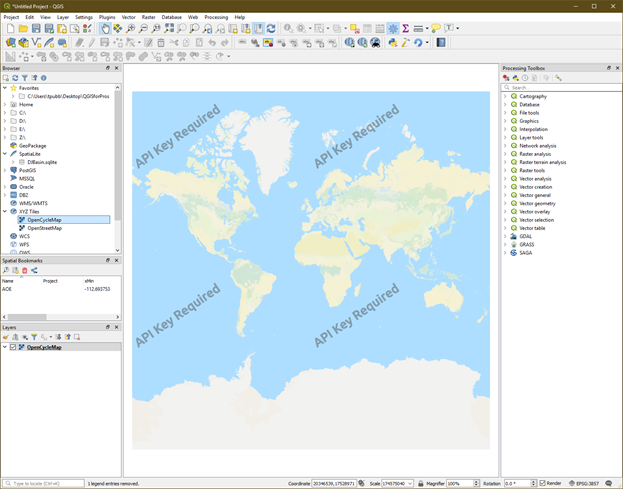Expand the Home node in Browser
Viewport: 623px width, 489px height.
pos(5,104)
